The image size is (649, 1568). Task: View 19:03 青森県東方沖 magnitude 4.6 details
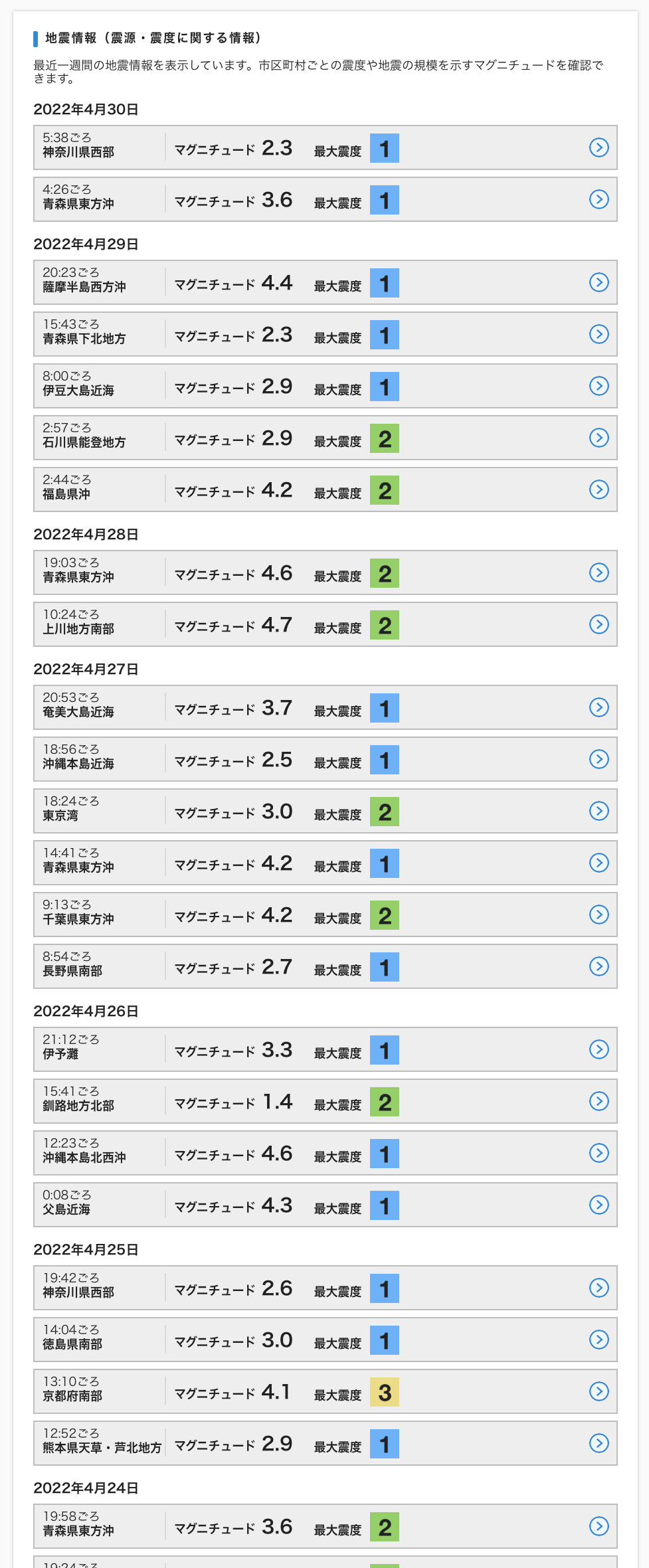(325, 572)
